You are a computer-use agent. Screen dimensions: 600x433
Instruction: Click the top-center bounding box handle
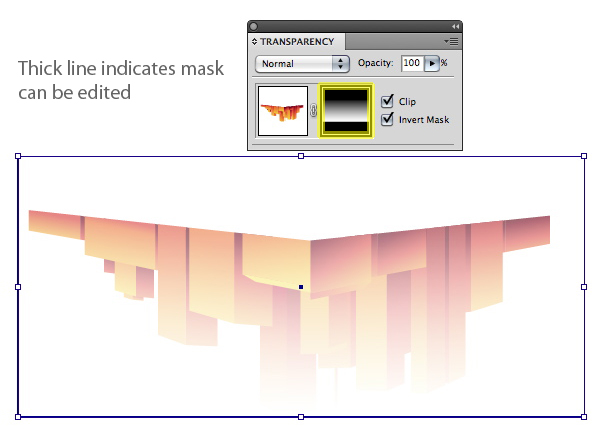(x=301, y=156)
